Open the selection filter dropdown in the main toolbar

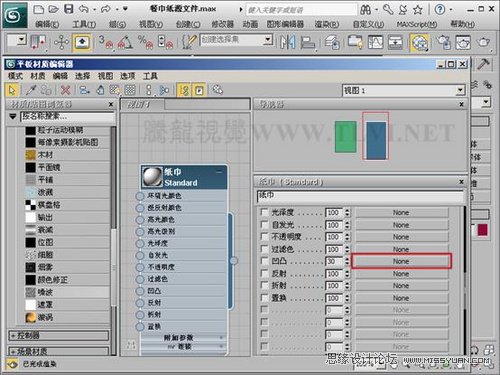click(x=22, y=40)
